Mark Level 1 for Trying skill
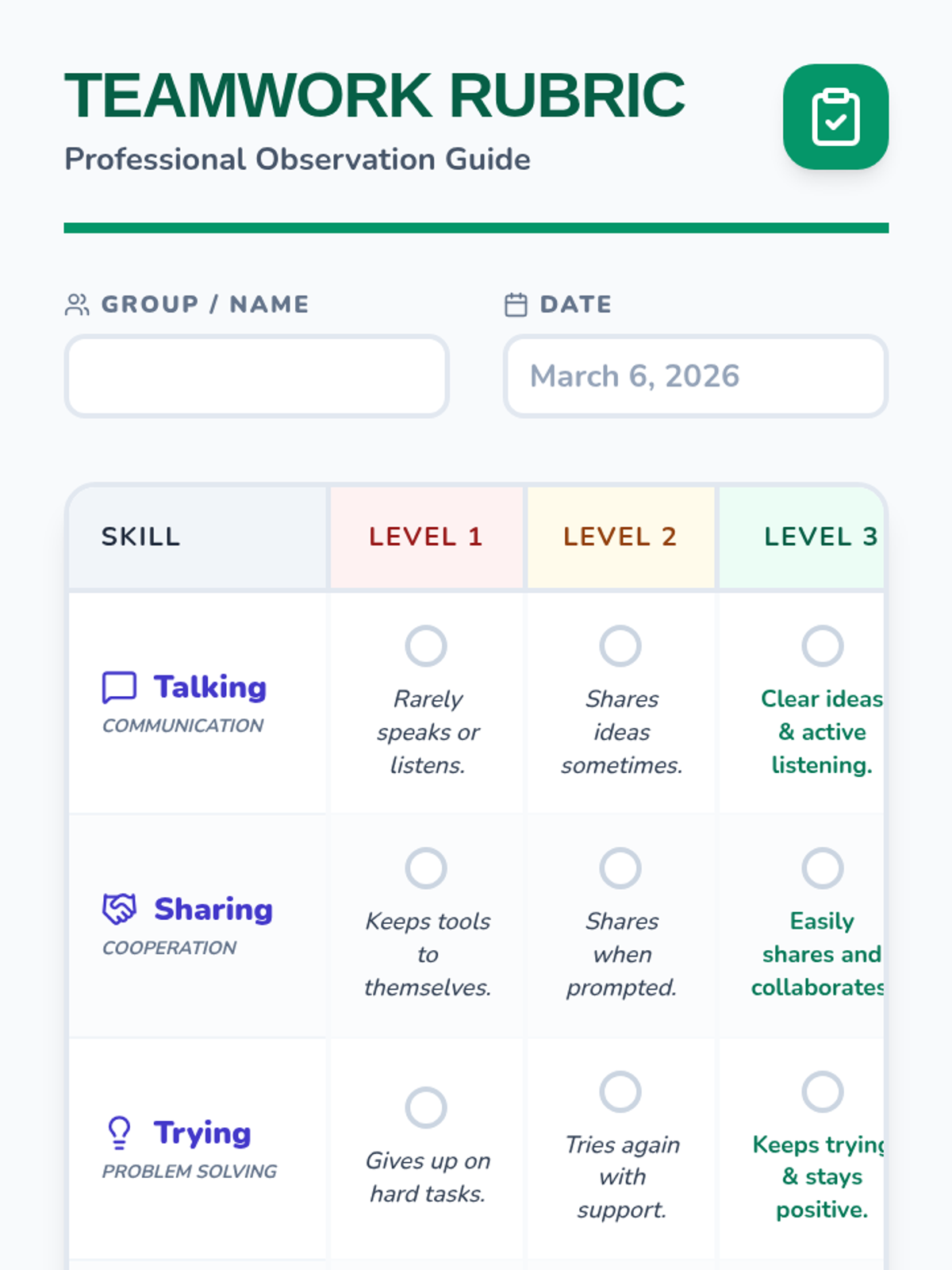952x1270 pixels. coord(426,1107)
